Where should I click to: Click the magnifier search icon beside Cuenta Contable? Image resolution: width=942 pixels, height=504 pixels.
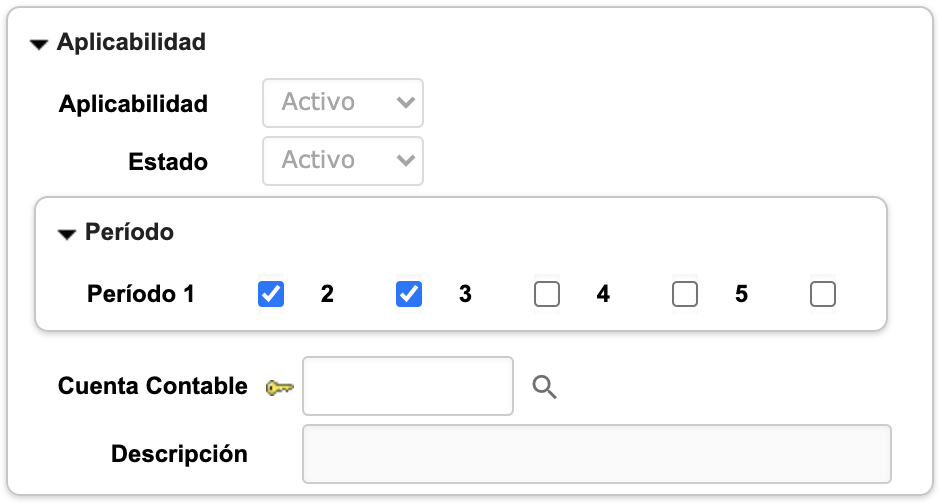pyautogui.click(x=544, y=387)
